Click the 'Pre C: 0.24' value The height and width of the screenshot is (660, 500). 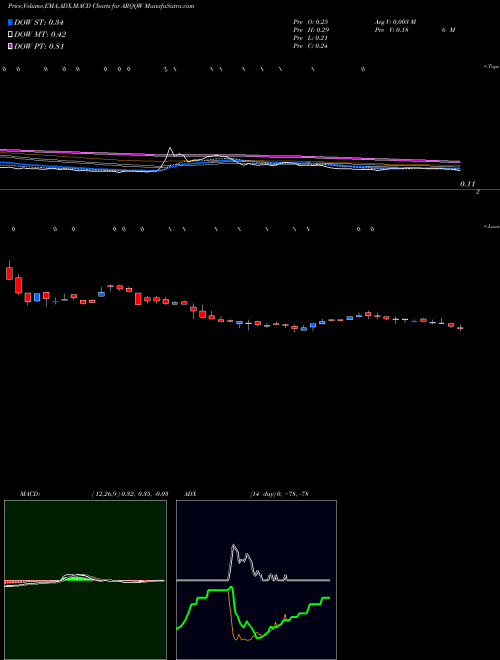[x=311, y=46]
